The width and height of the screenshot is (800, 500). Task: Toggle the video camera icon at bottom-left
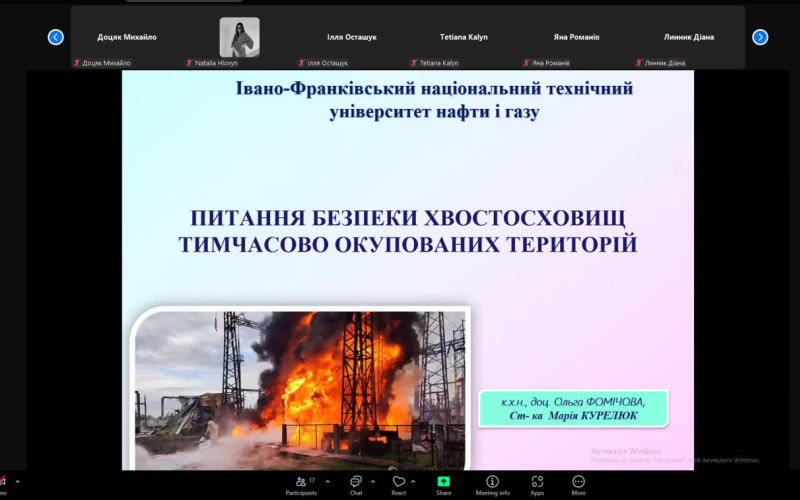3,482
